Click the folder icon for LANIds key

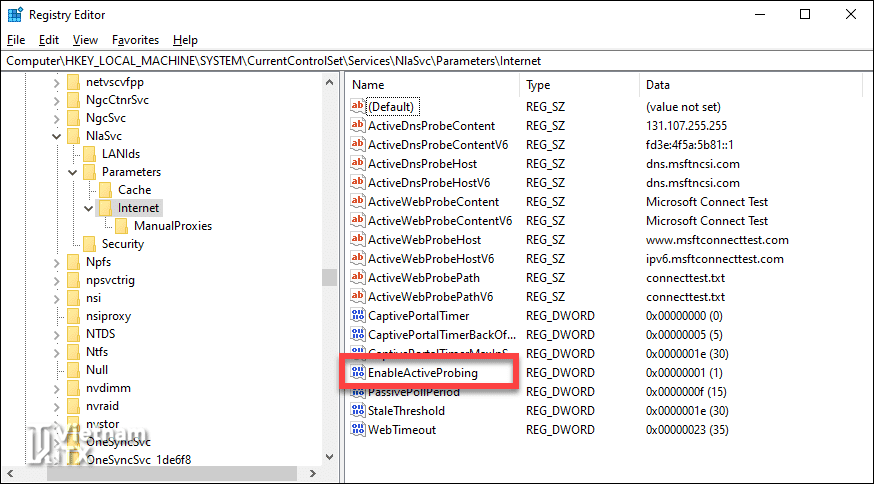coord(90,154)
